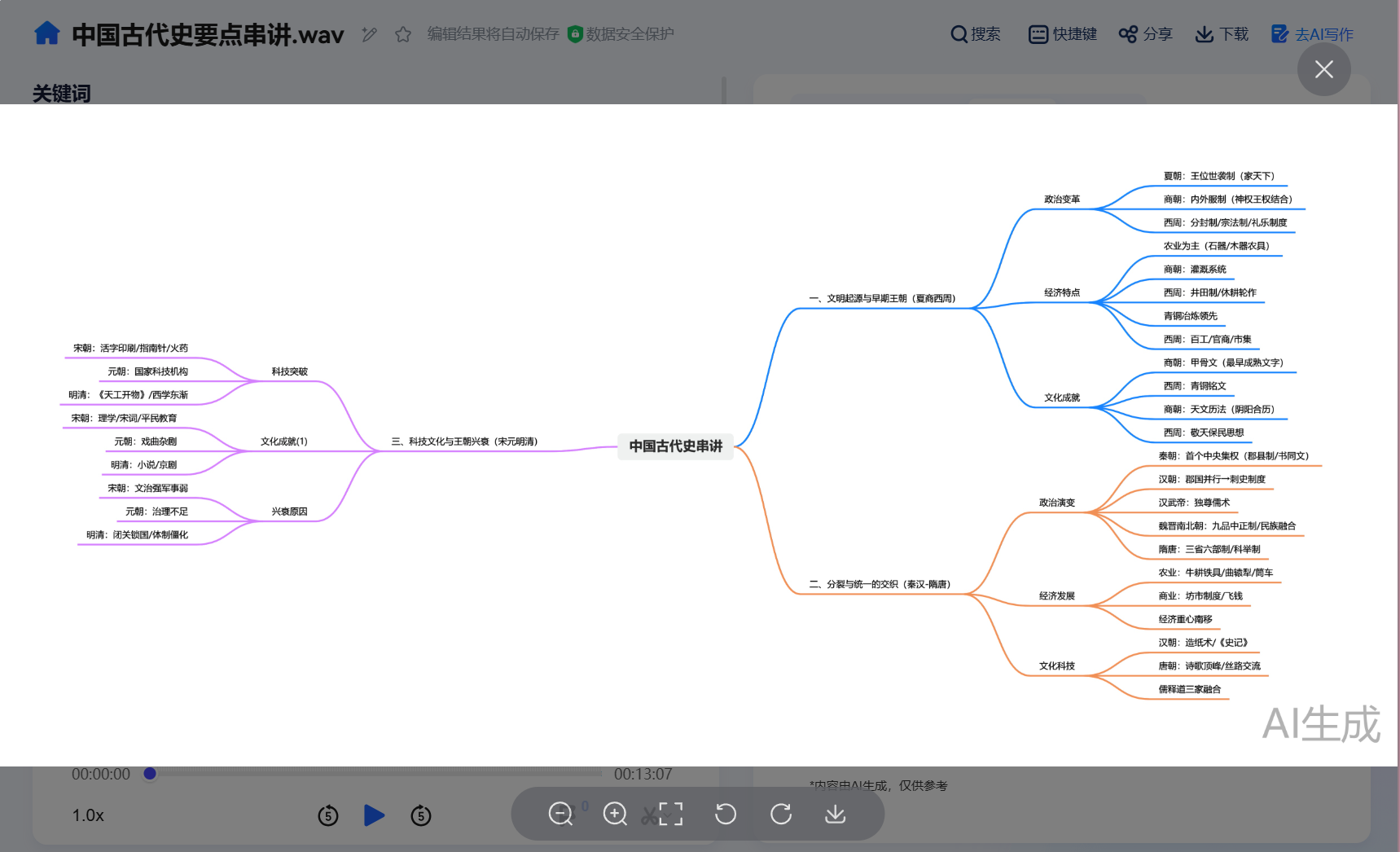Close the mind map preview overlay
This screenshot has height=852, width=1400.
coord(1323,70)
